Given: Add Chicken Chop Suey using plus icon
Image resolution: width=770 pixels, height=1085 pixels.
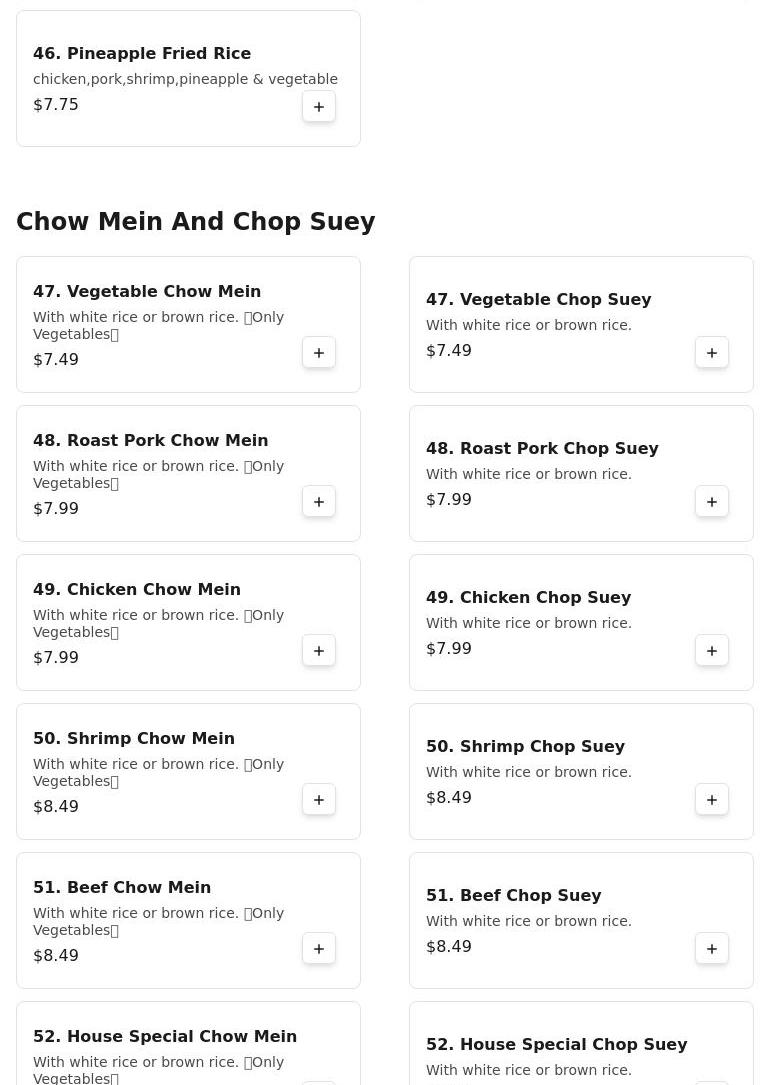Looking at the screenshot, I should tap(712, 650).
